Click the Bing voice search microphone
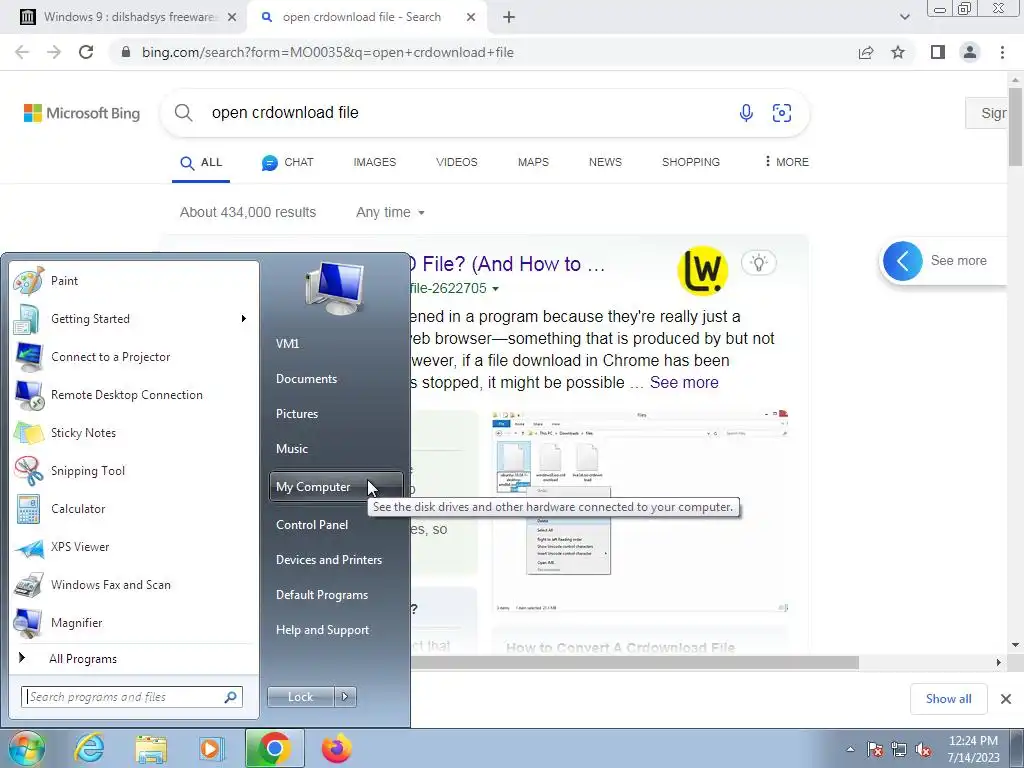This screenshot has width=1024, height=768. click(746, 113)
